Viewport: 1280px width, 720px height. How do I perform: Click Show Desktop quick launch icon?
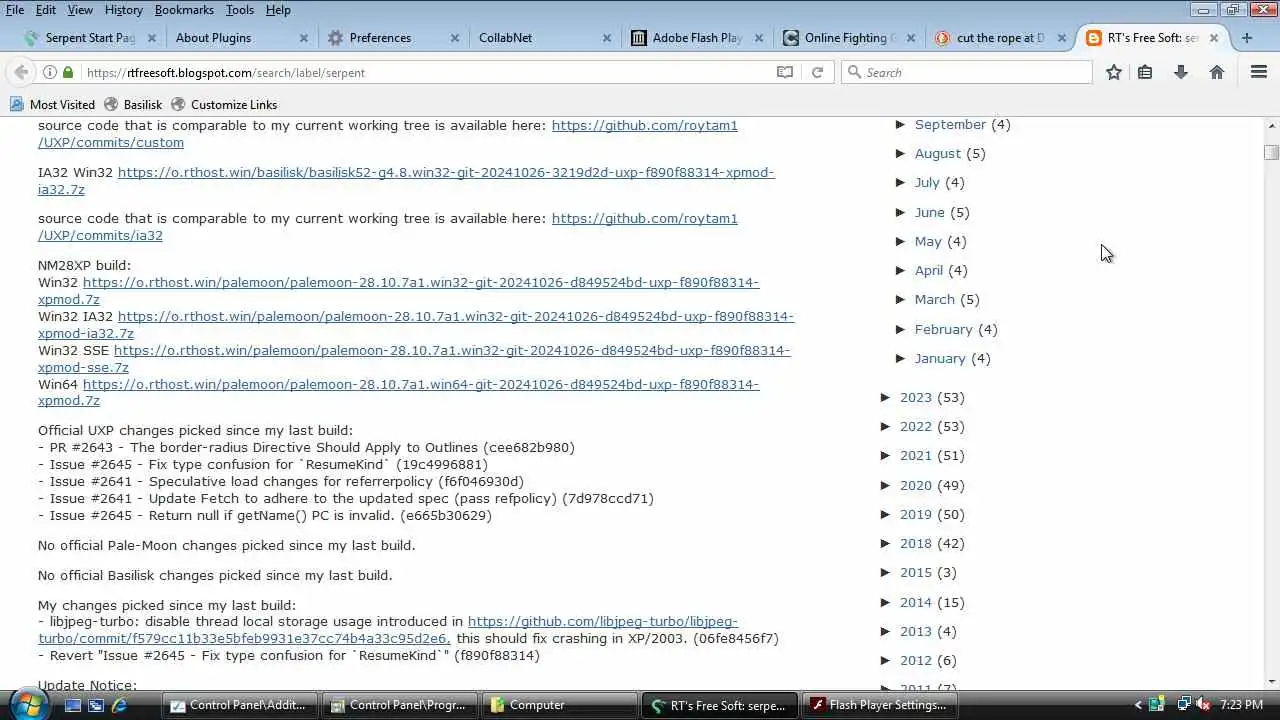(73, 705)
